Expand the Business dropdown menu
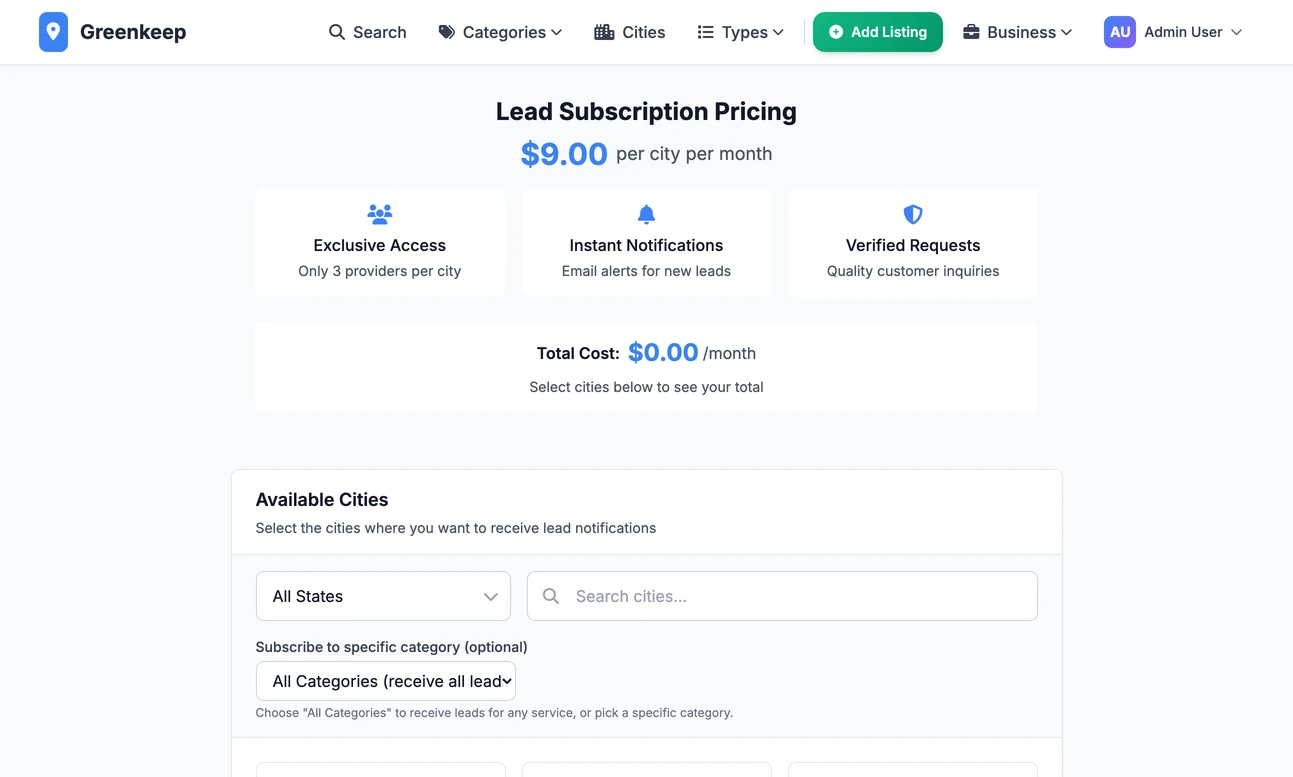The height and width of the screenshot is (777, 1293). pyautogui.click(x=1018, y=32)
